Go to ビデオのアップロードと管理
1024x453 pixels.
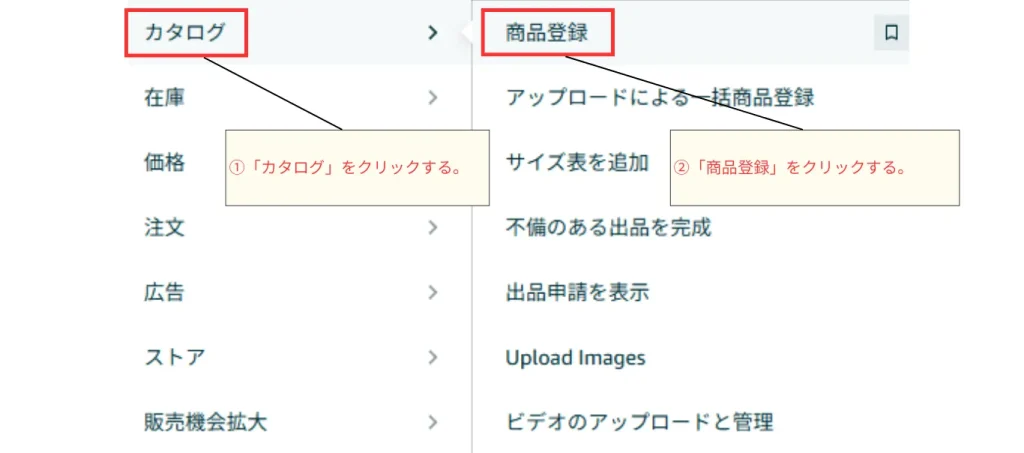pos(639,422)
